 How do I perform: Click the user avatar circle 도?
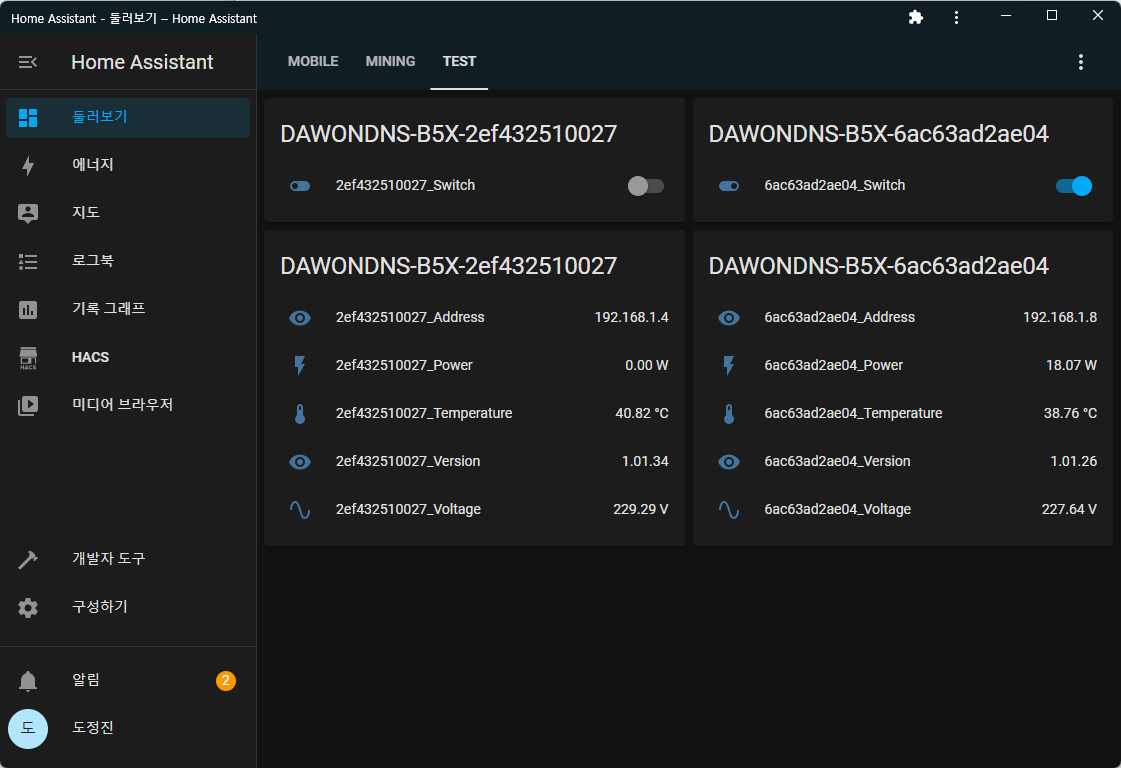tap(28, 729)
